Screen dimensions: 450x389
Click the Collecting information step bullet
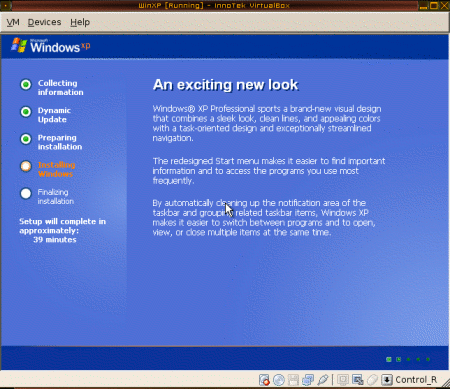pos(26,85)
